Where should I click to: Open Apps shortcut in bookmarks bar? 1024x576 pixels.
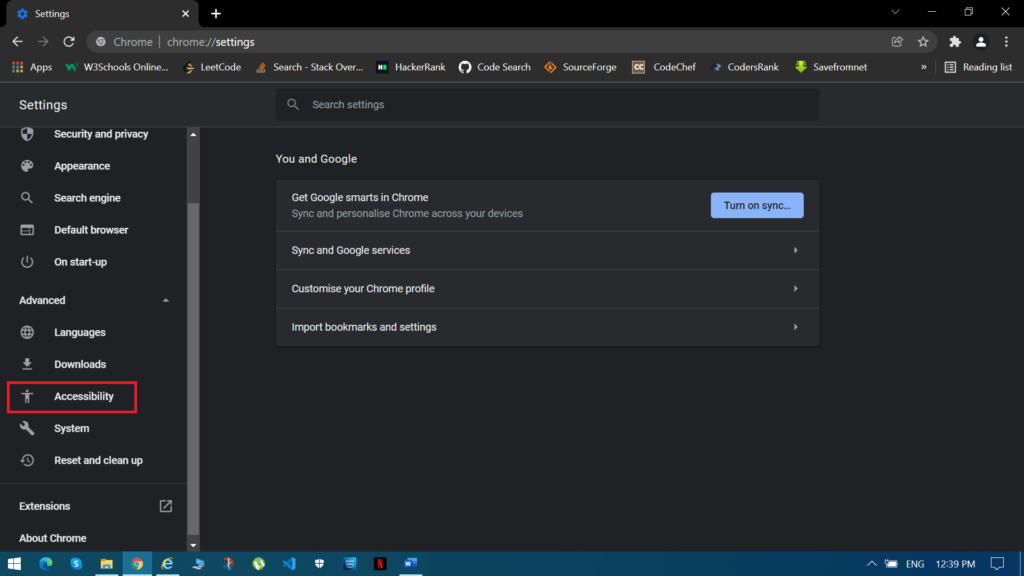pyautogui.click(x=32, y=67)
